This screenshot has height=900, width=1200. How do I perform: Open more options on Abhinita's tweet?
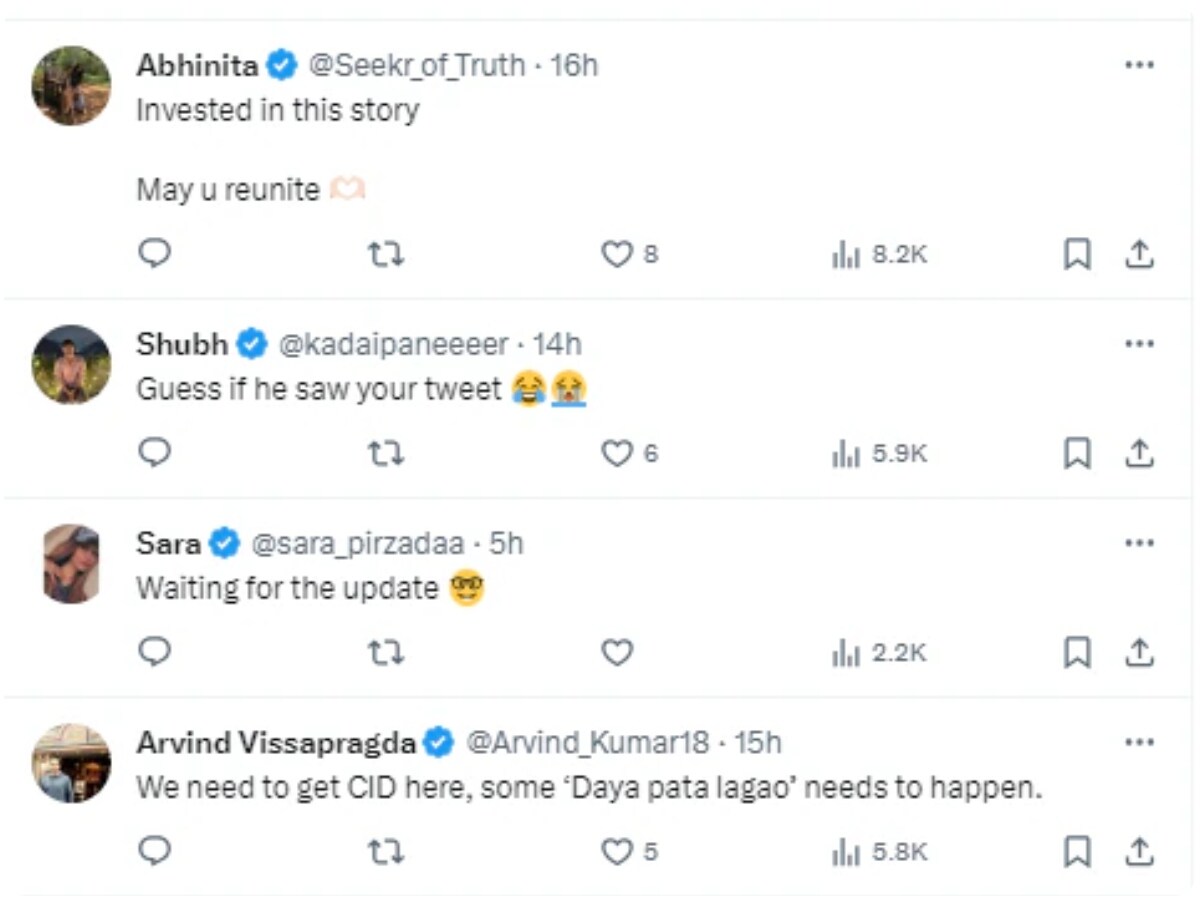tap(1139, 65)
